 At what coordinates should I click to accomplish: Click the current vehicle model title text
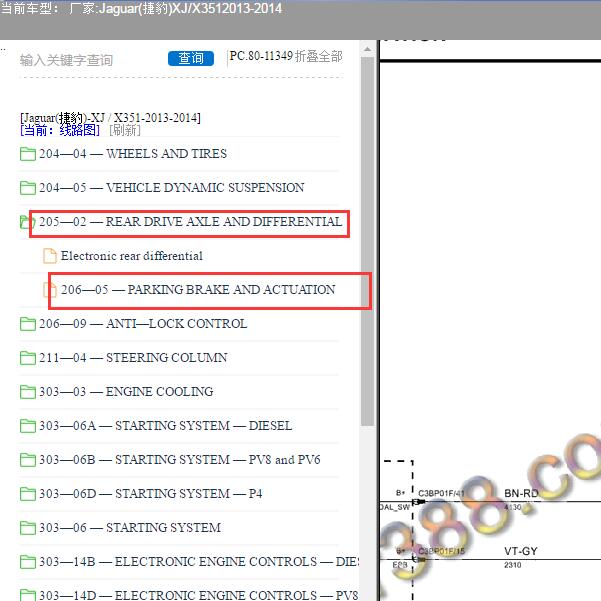click(x=141, y=8)
